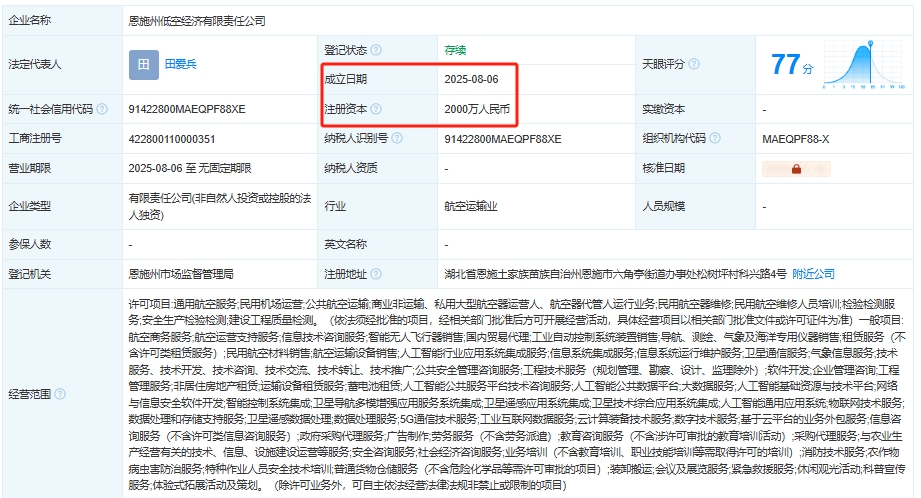Select industry value 航空运输业
The width and height of the screenshot is (921, 498).
[x=471, y=206]
